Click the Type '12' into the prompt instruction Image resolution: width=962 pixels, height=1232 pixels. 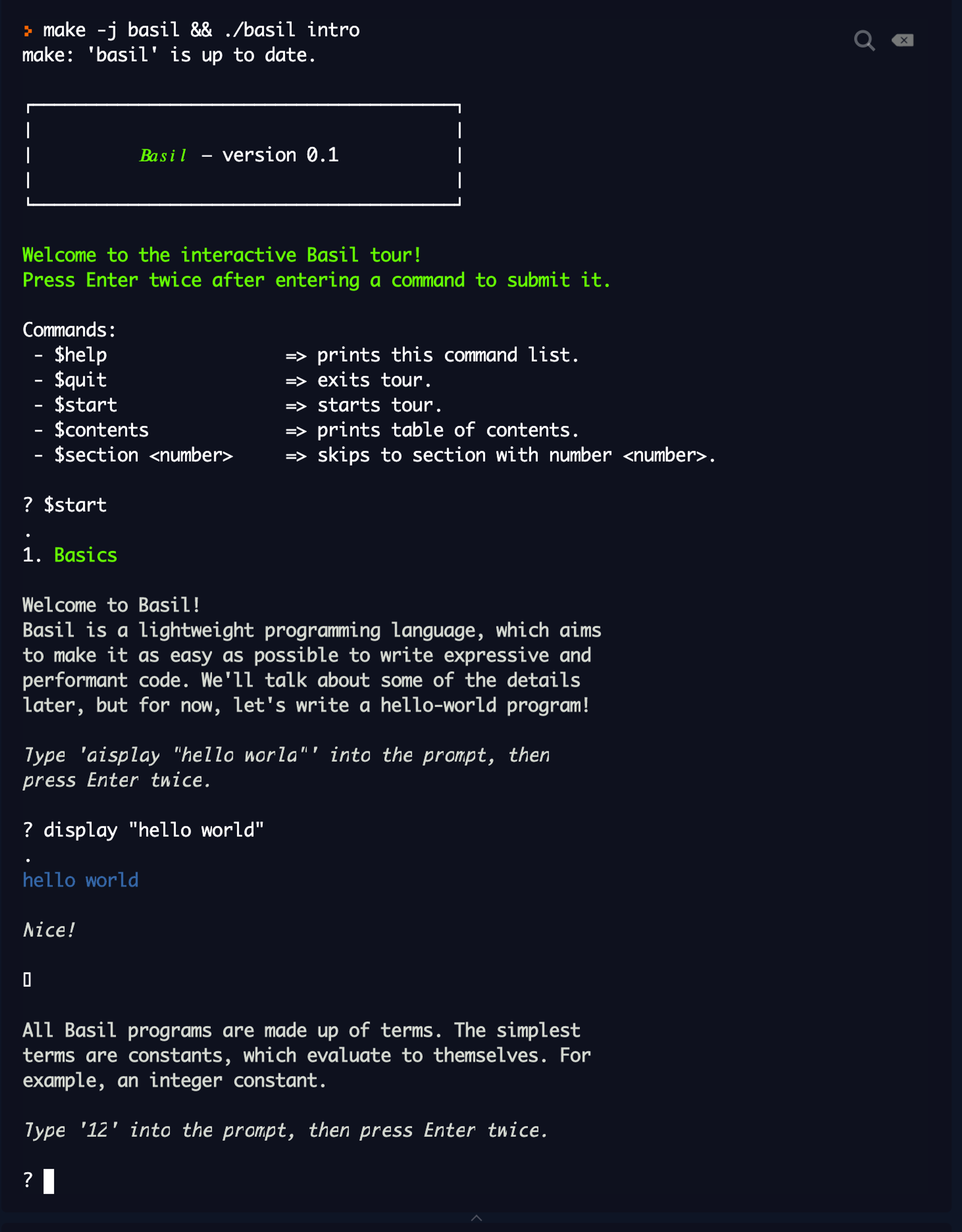pos(285,1131)
